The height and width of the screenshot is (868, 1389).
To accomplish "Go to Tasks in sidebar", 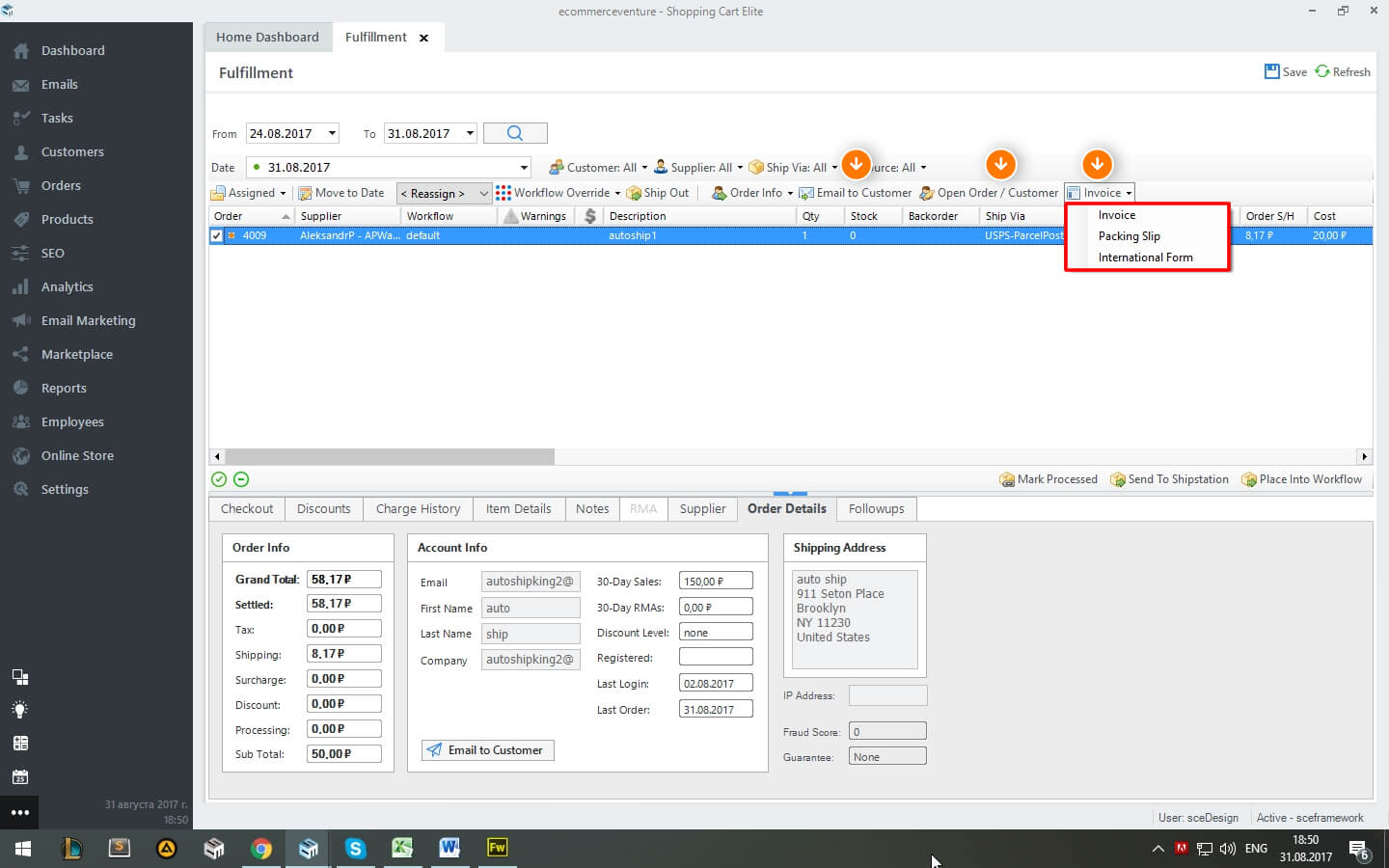I will point(57,118).
